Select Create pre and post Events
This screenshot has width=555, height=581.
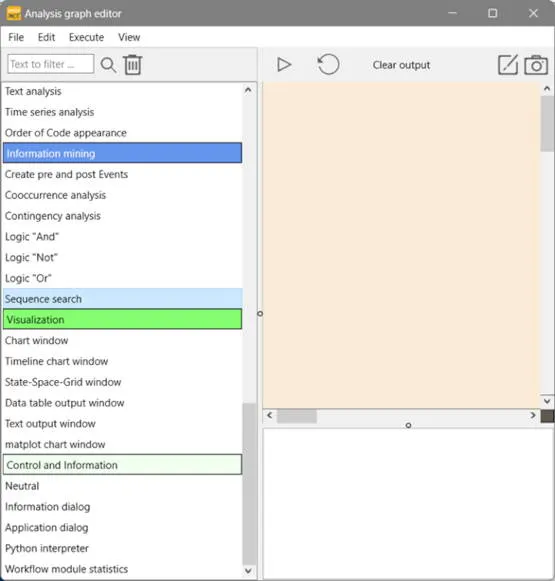pos(123,174)
